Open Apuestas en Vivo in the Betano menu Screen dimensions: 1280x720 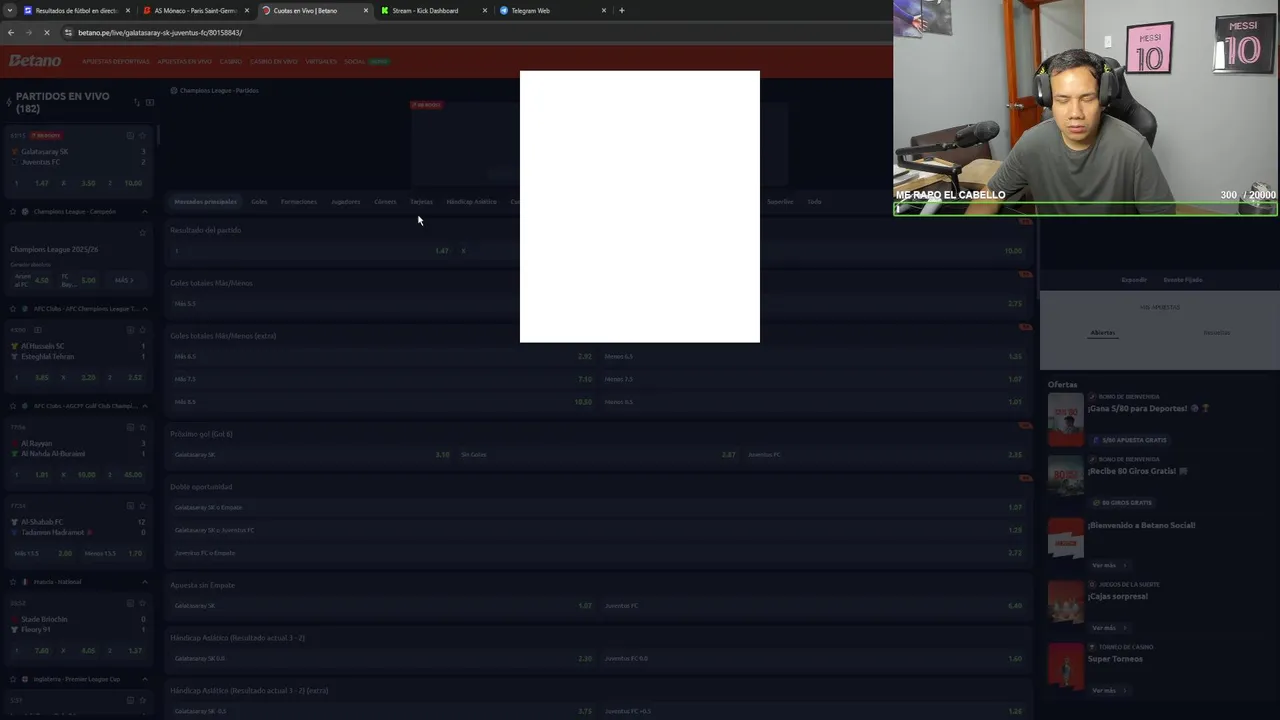pos(185,62)
